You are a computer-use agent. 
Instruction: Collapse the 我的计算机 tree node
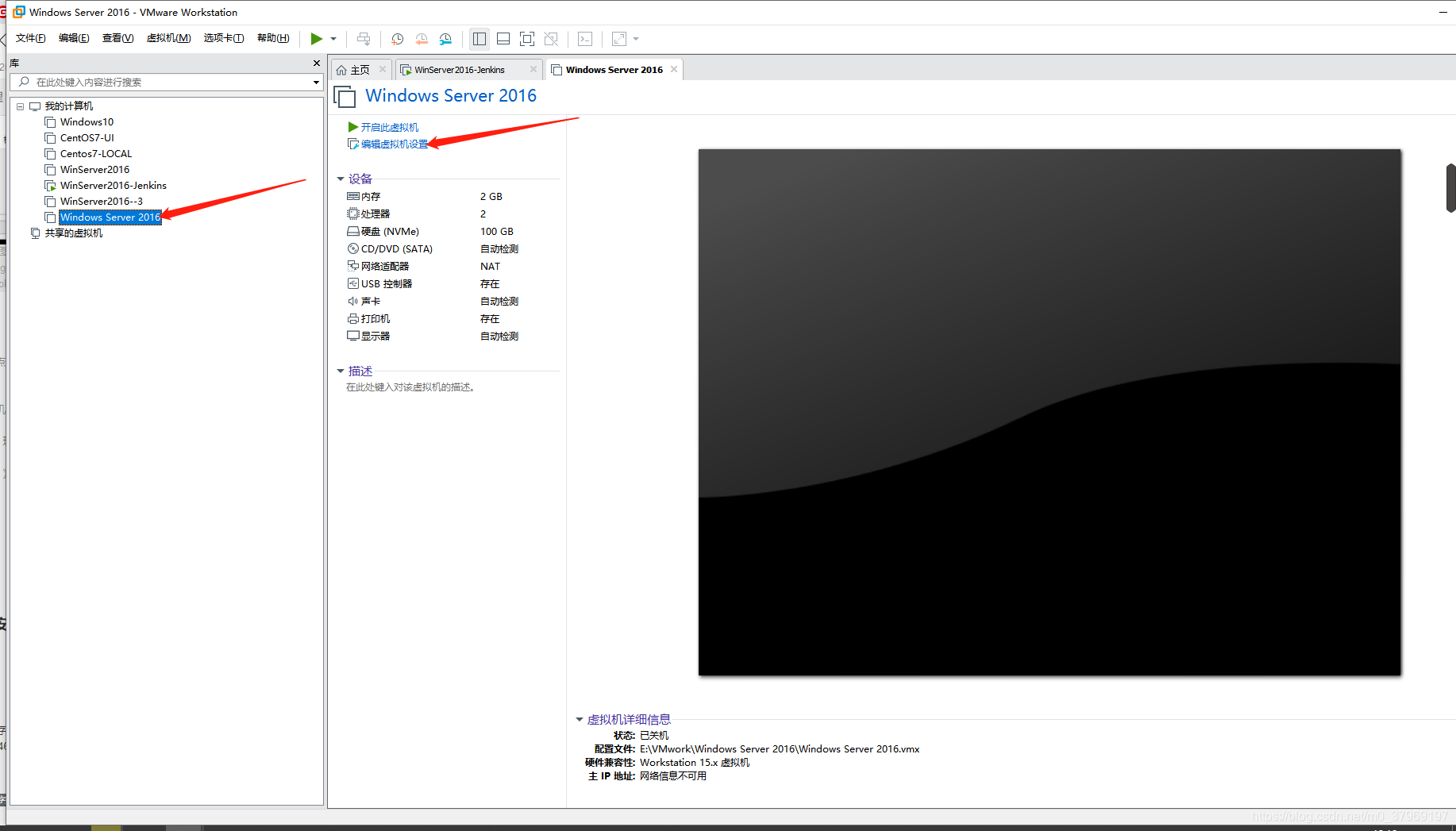[20, 106]
